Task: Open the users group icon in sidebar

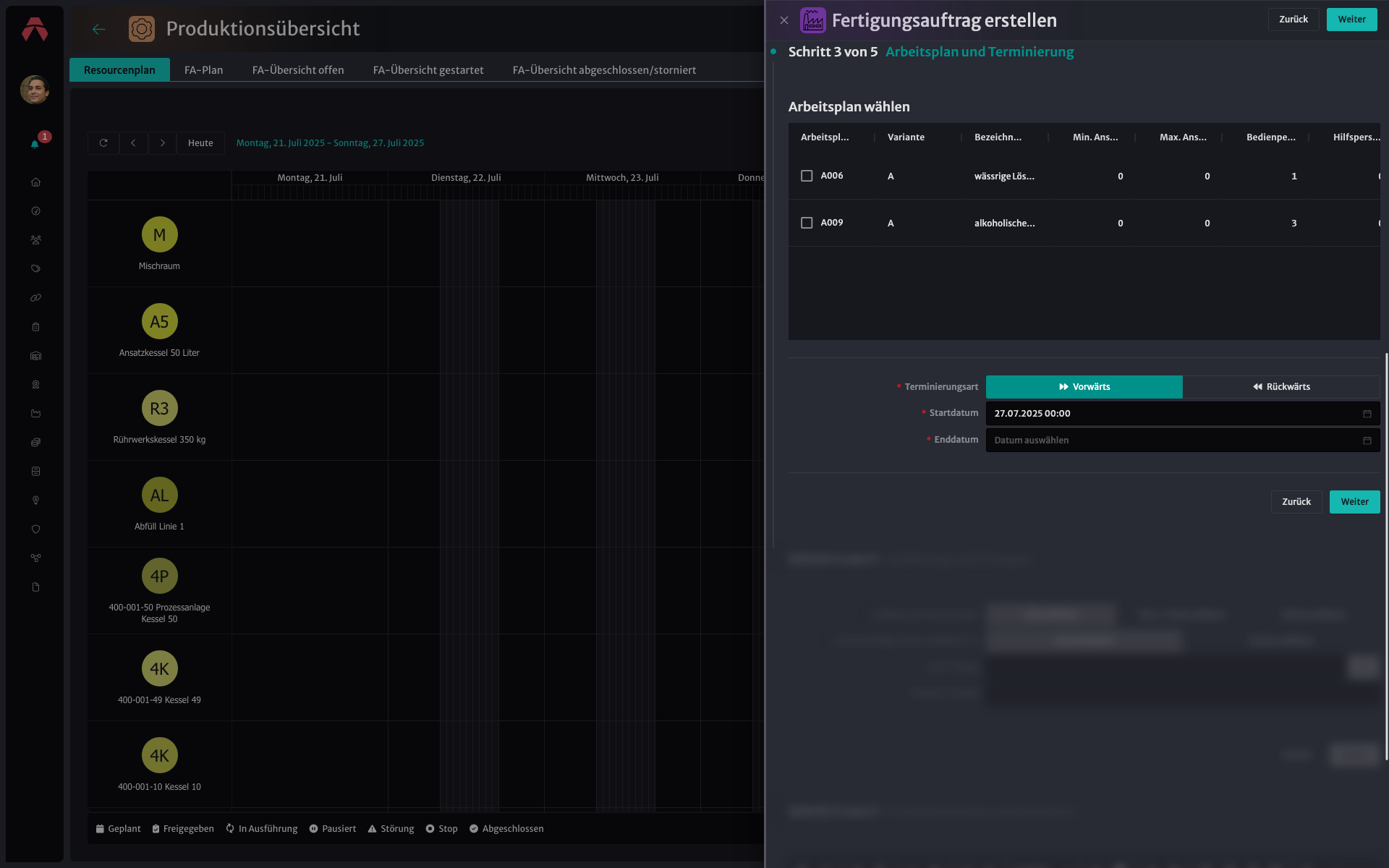Action: (35, 240)
